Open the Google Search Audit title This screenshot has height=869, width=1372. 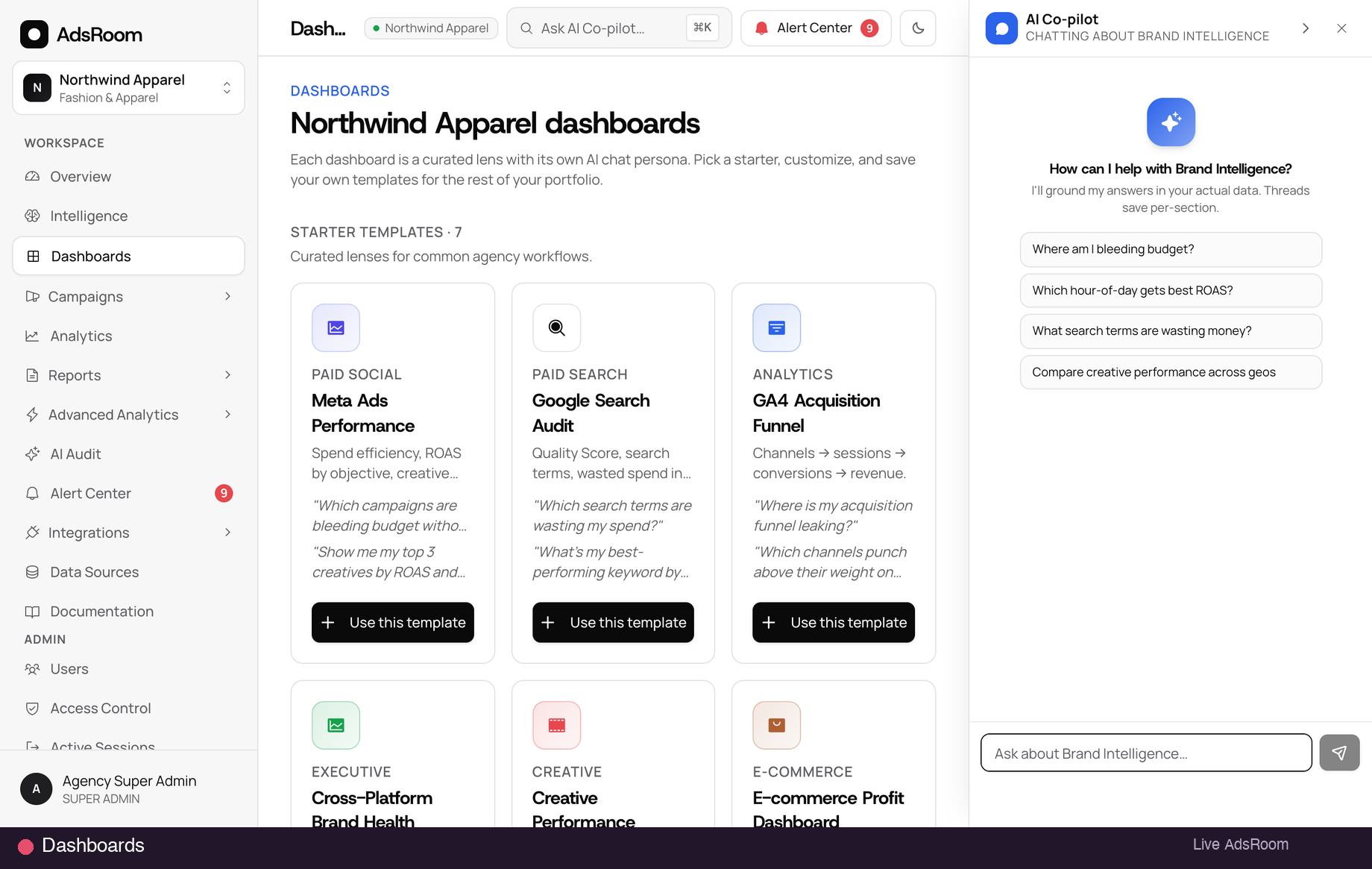point(591,413)
